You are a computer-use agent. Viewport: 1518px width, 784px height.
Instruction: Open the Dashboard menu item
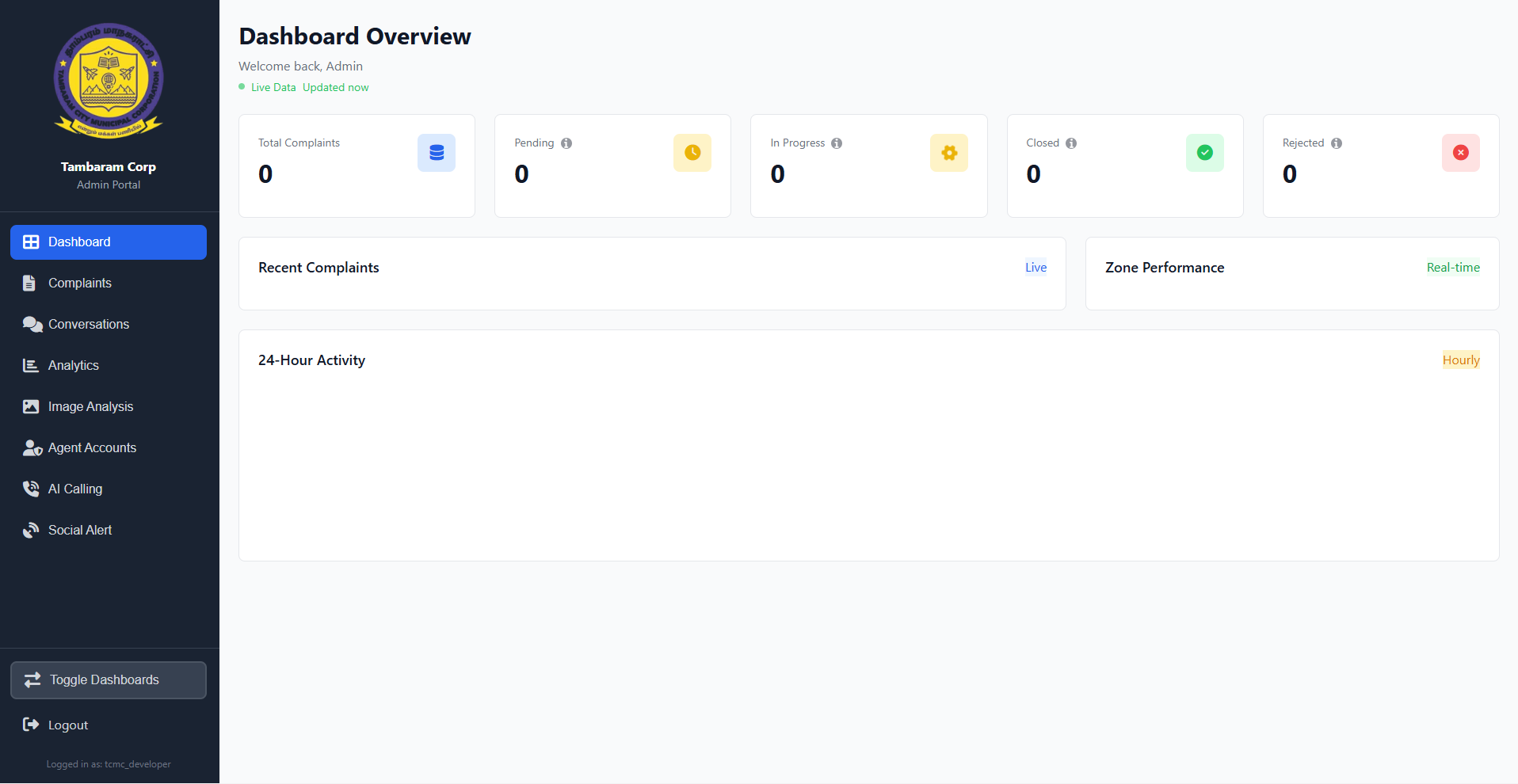coord(109,242)
